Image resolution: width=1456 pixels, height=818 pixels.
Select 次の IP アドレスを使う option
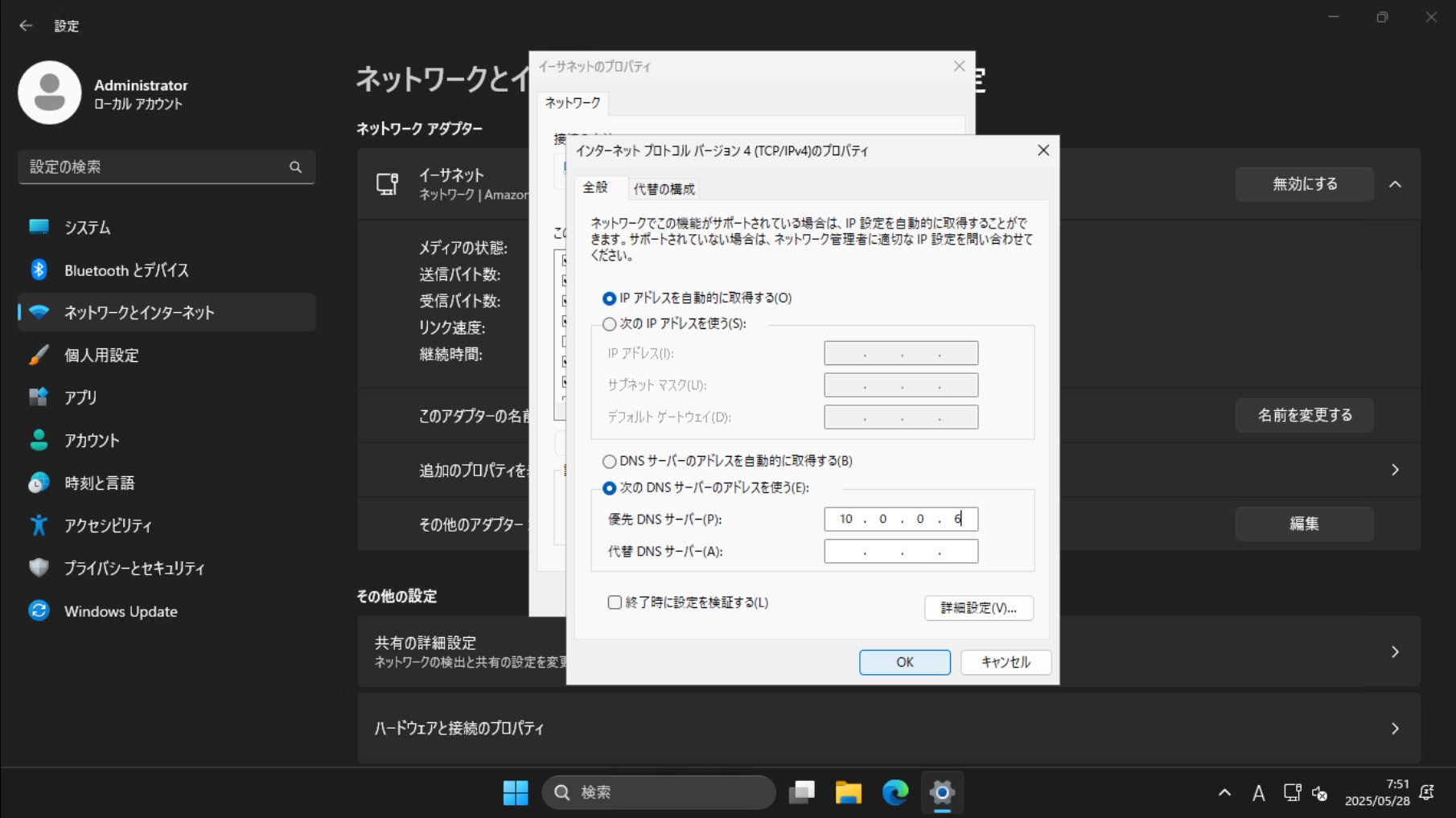[x=609, y=324]
